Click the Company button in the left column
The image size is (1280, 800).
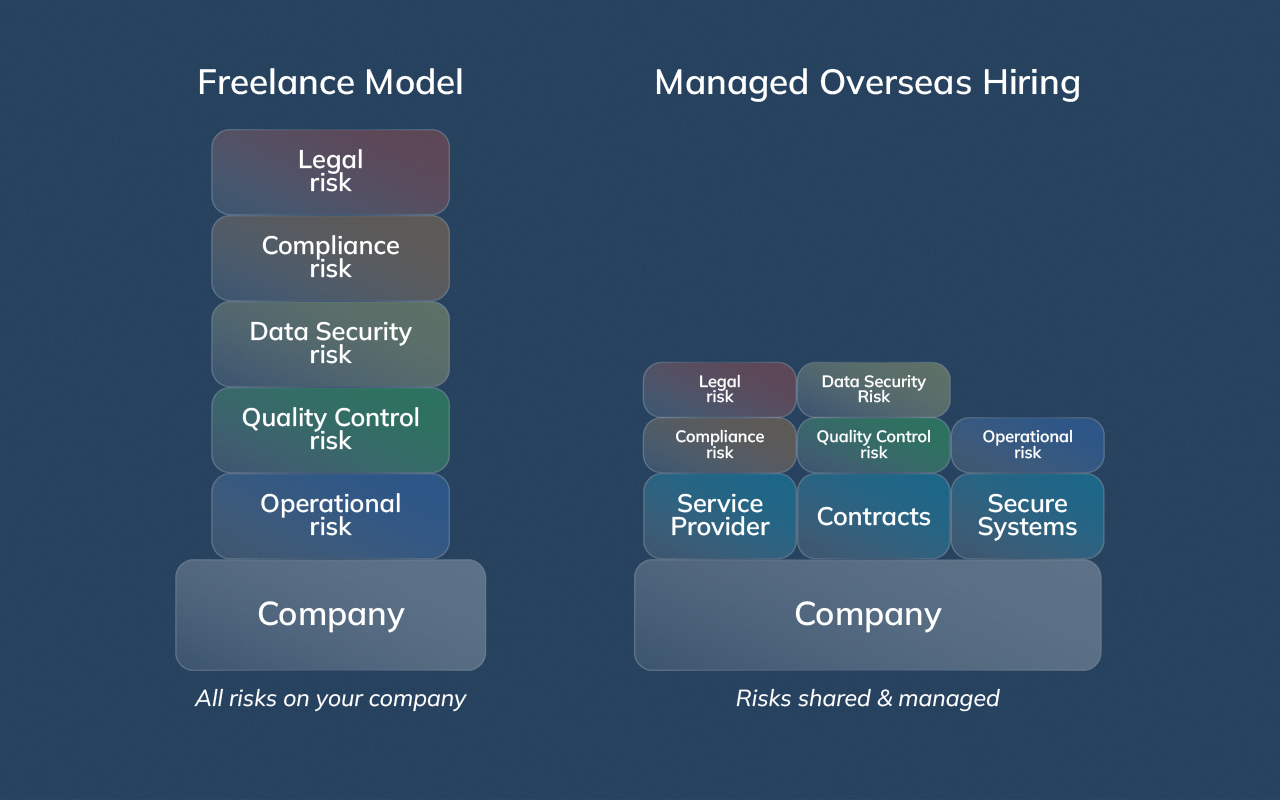tap(330, 614)
